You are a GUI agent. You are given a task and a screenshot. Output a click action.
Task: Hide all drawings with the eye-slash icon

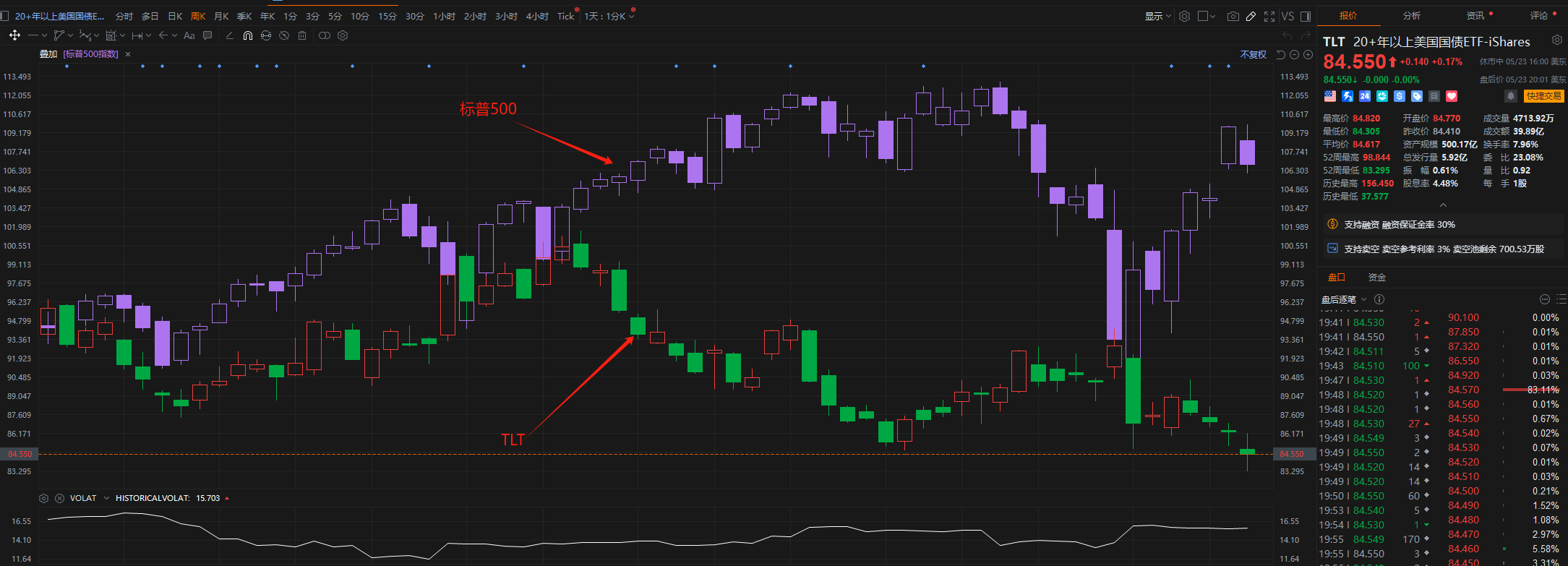click(x=284, y=35)
